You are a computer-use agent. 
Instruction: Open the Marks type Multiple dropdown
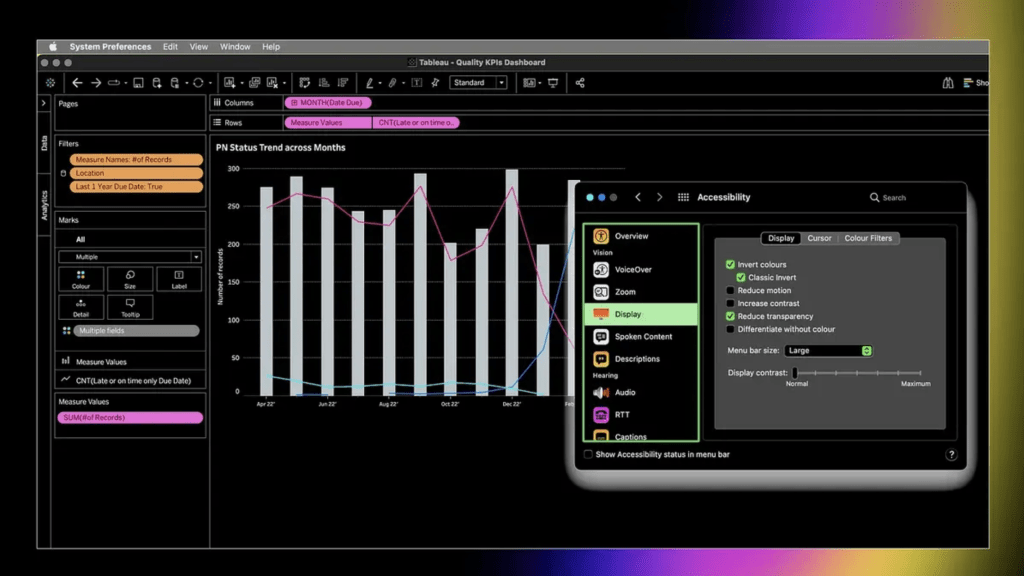pyautogui.click(x=130, y=257)
